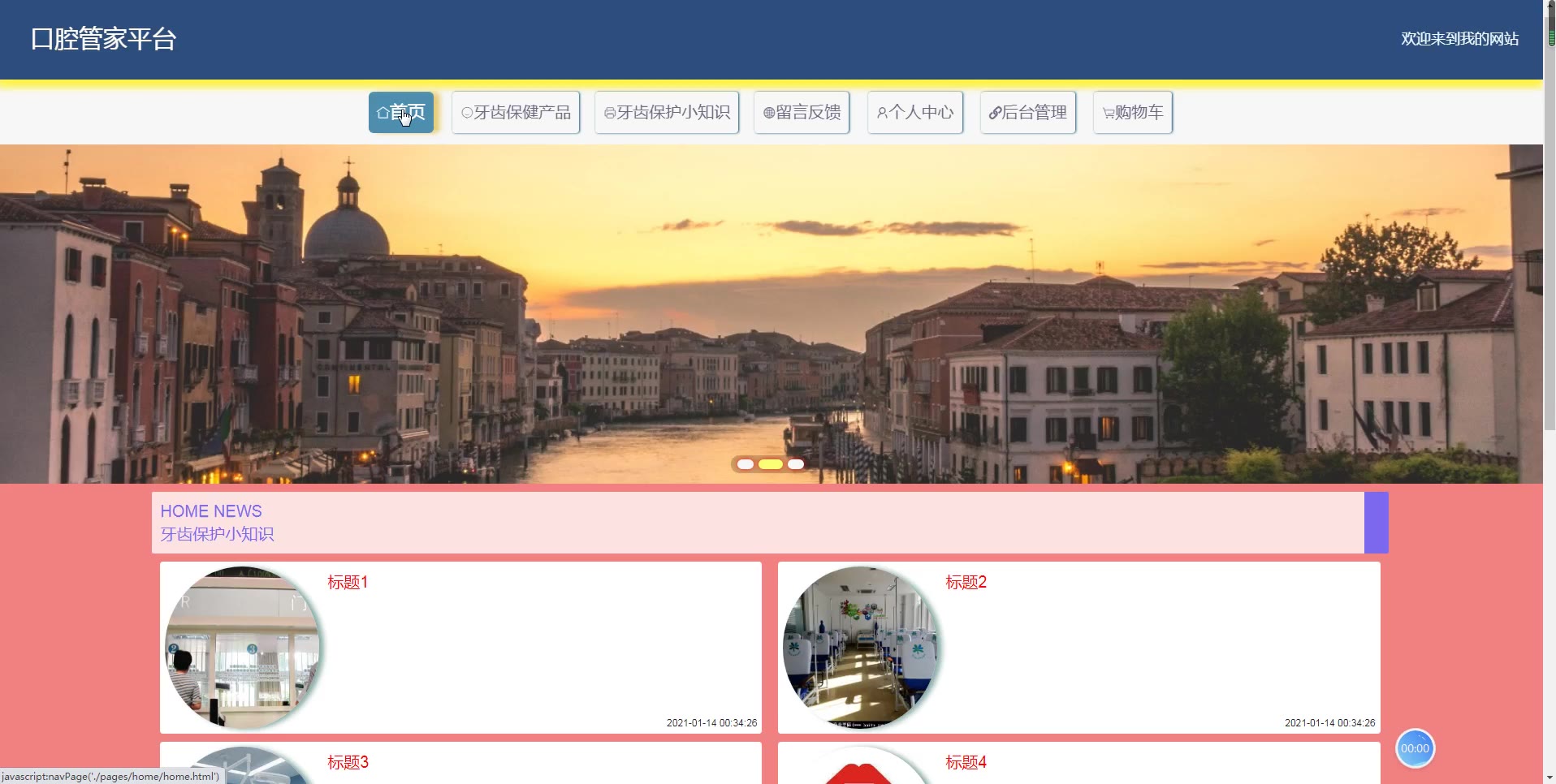Click the purple block beside HOME NEWS
This screenshot has height=784, width=1556.
pos(1377,523)
